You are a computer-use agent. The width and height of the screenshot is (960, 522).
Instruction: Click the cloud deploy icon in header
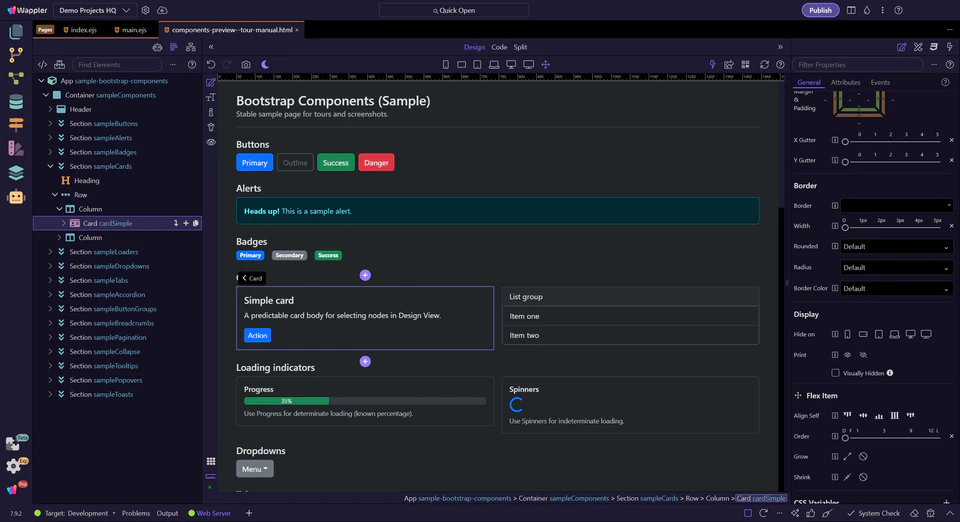(162, 10)
